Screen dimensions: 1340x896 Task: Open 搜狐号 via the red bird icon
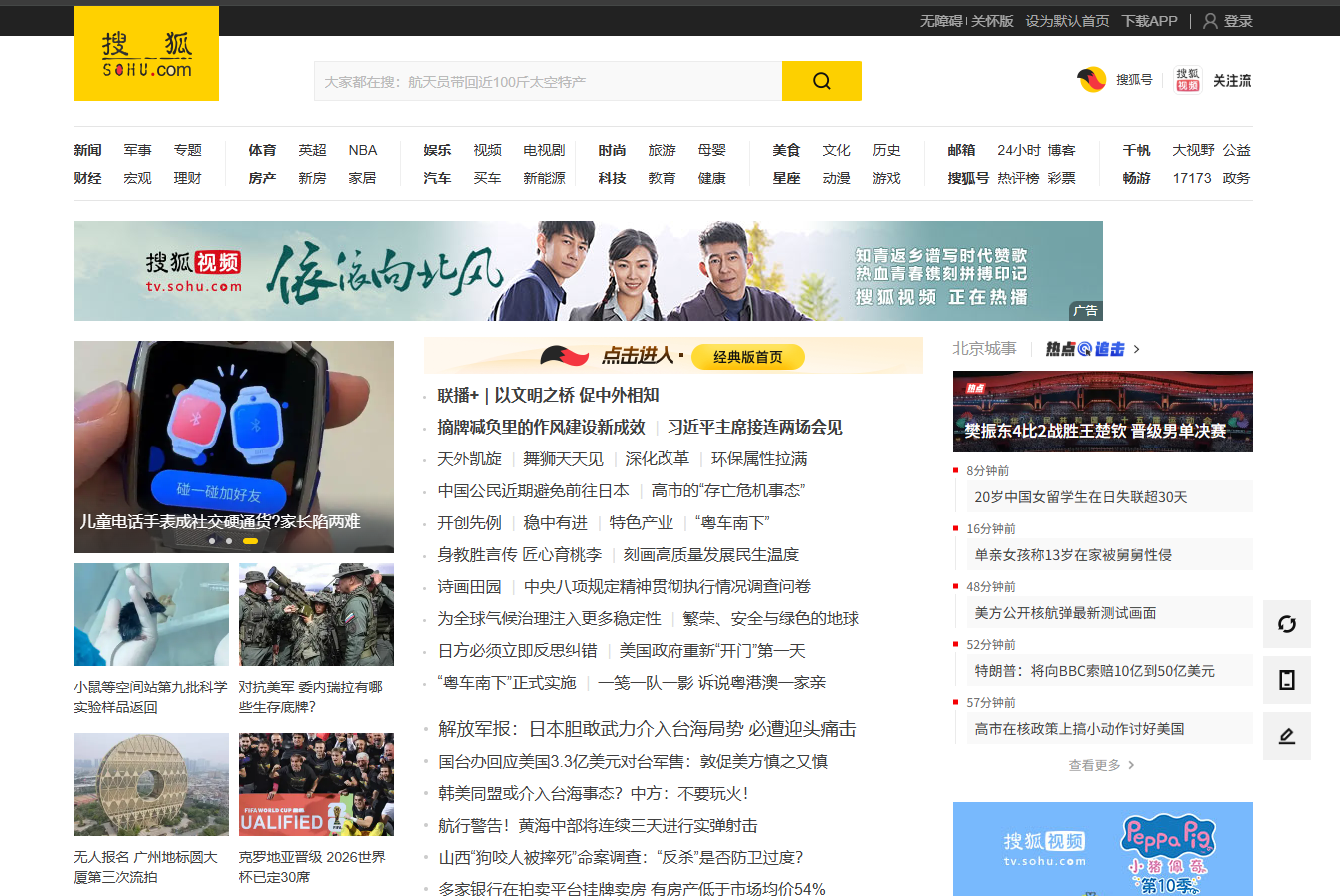pyautogui.click(x=1091, y=80)
